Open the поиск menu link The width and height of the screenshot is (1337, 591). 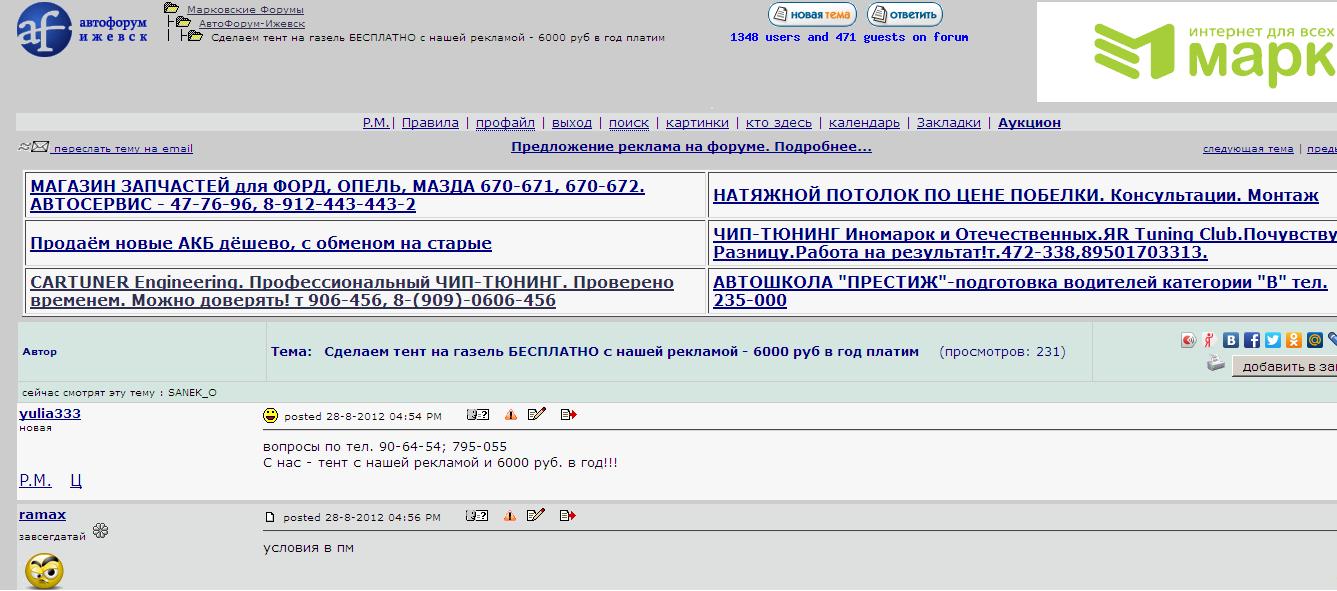[628, 123]
